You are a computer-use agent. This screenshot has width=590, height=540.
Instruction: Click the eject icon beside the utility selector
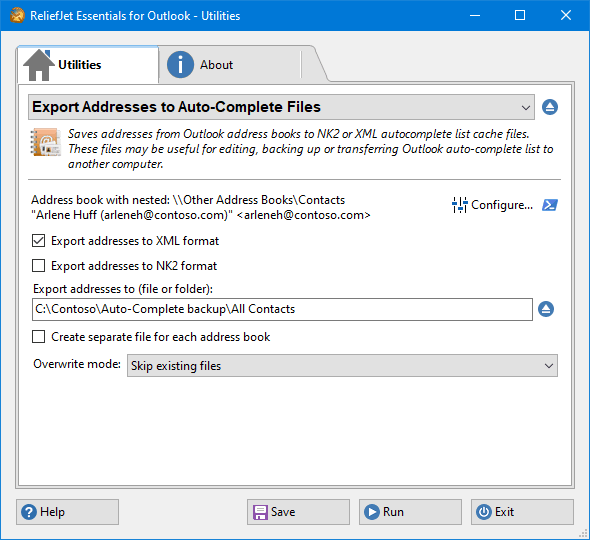click(x=550, y=107)
